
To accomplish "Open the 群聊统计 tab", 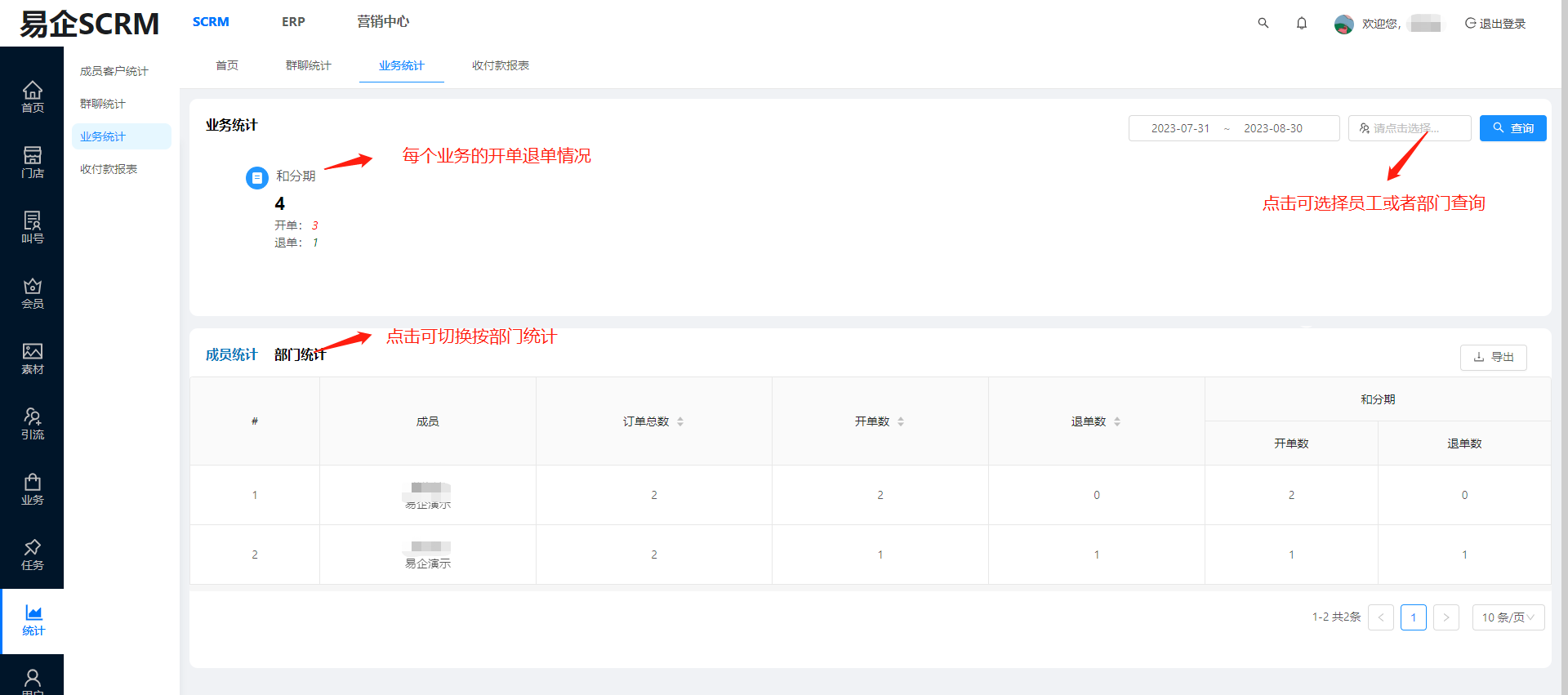I will click(x=309, y=65).
